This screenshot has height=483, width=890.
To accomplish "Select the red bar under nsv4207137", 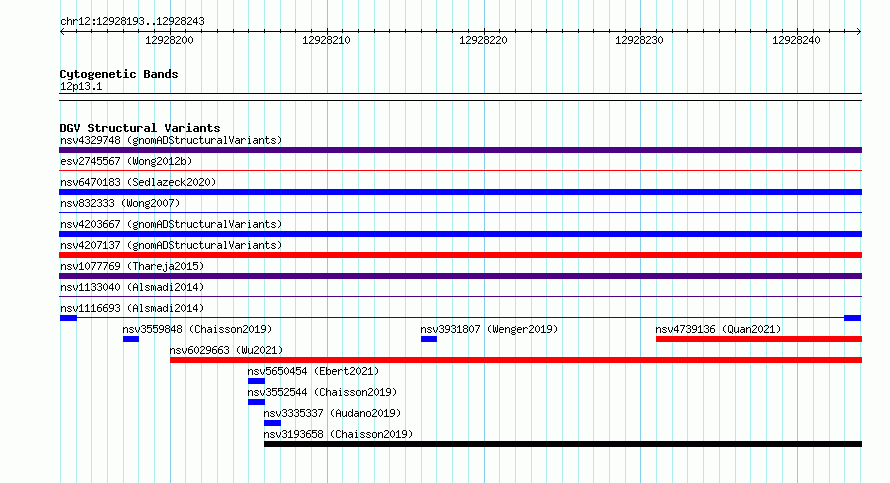I will (460, 255).
